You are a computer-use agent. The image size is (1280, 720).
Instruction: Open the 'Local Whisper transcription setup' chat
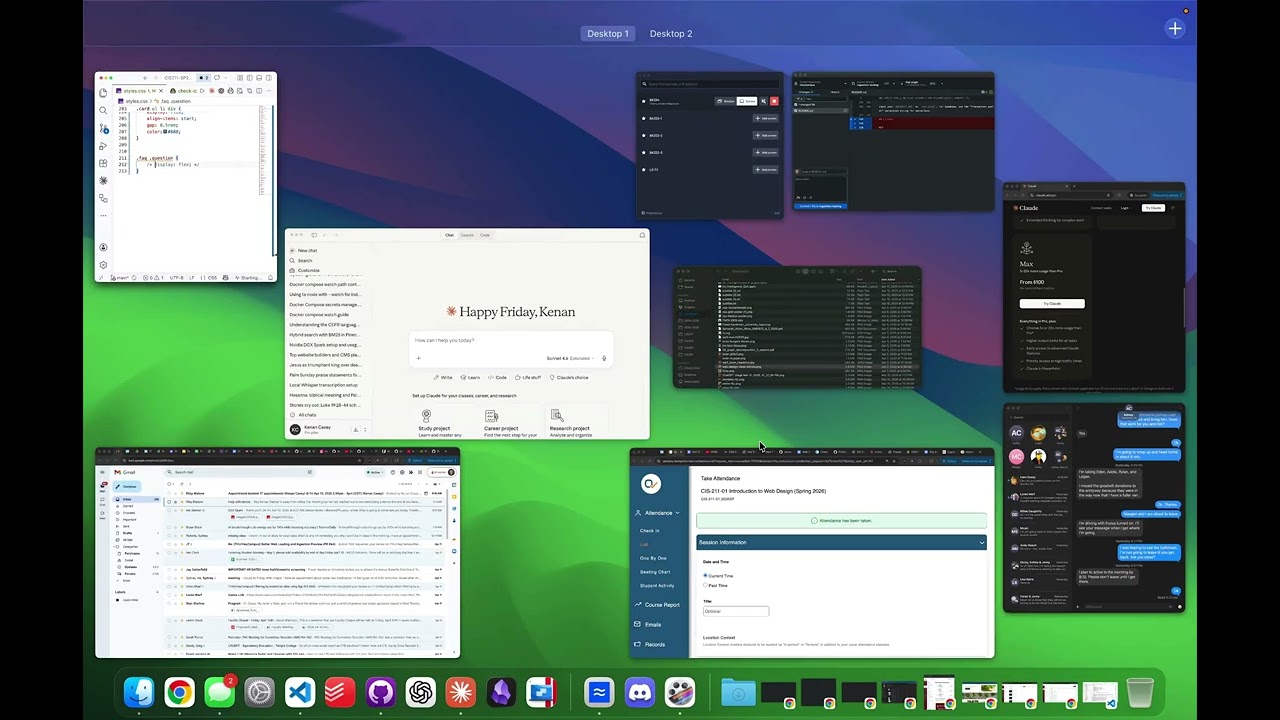pos(323,385)
